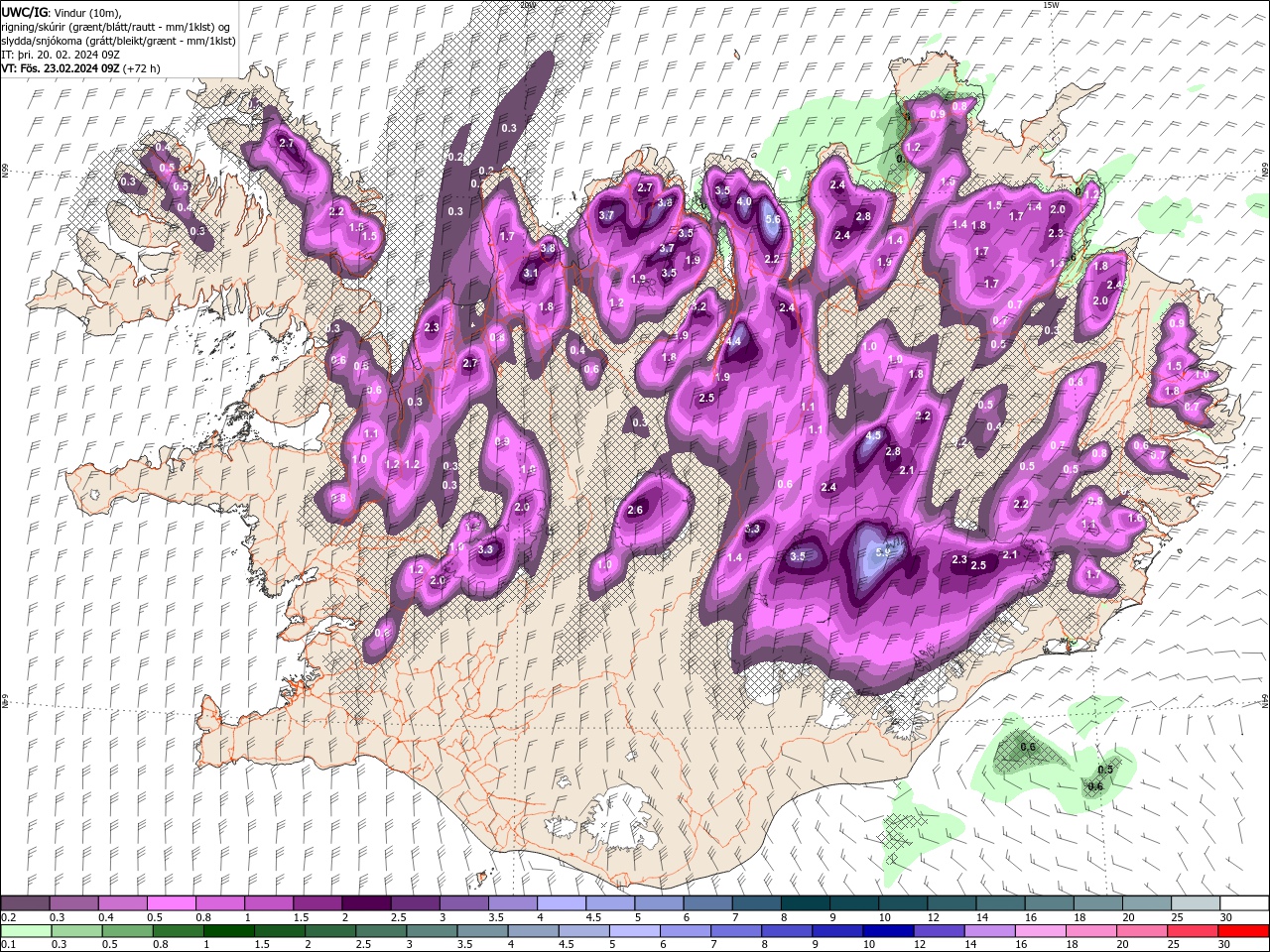Click the '4.4' snowfall value on the map

coord(735,342)
